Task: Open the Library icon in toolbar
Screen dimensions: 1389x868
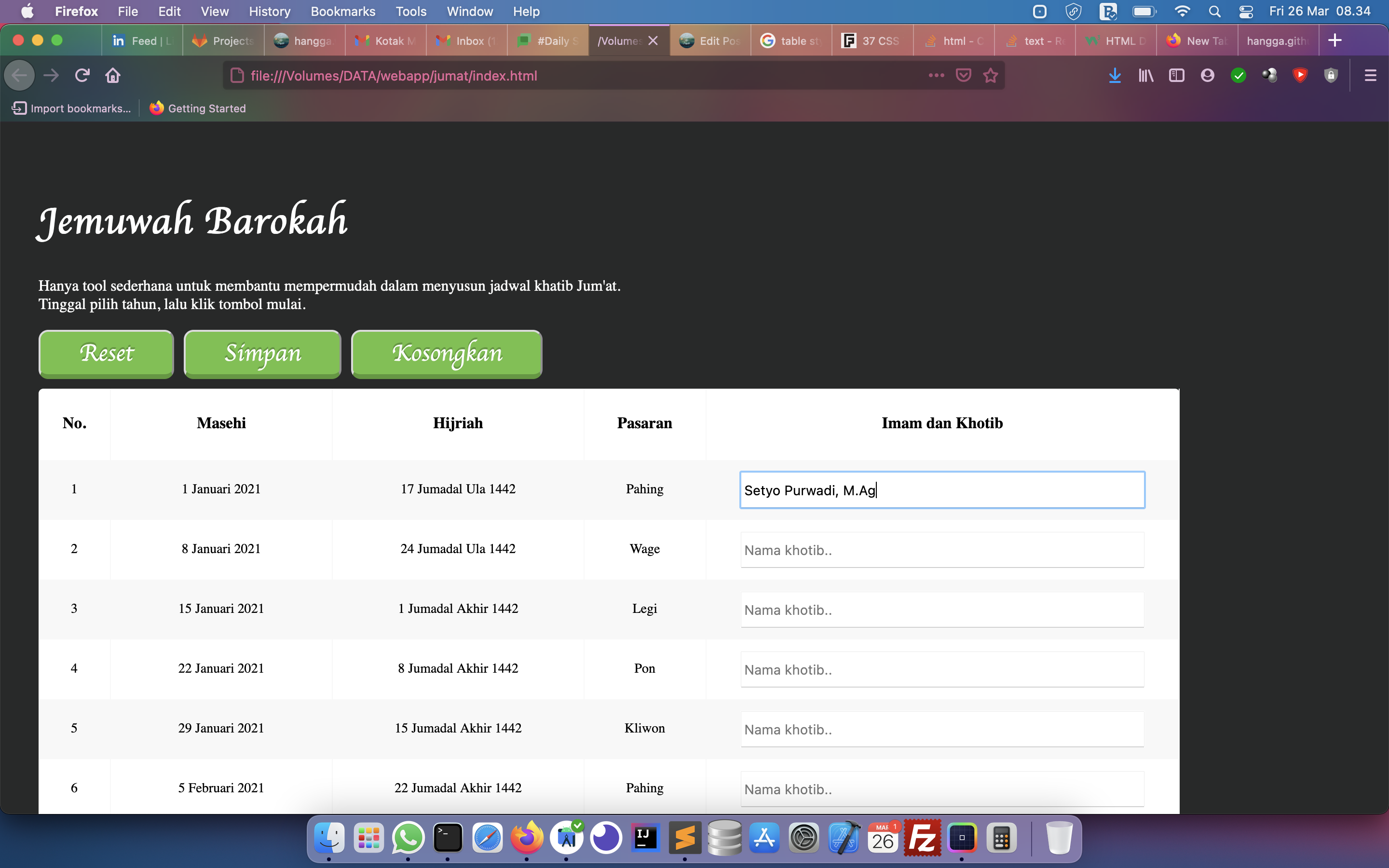Action: [1145, 75]
